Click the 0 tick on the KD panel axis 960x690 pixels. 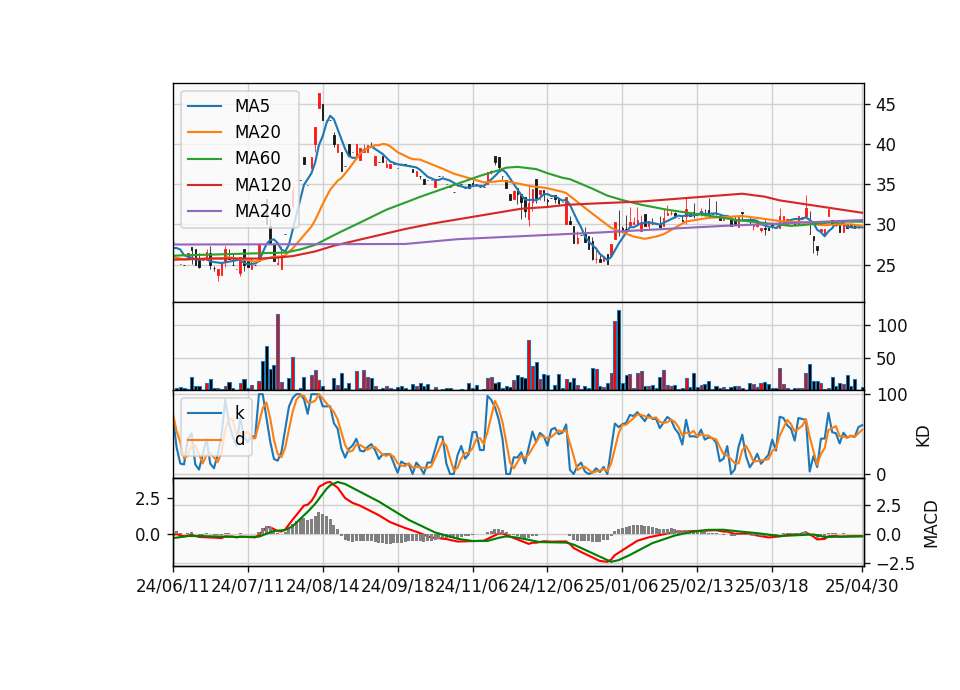click(x=881, y=474)
